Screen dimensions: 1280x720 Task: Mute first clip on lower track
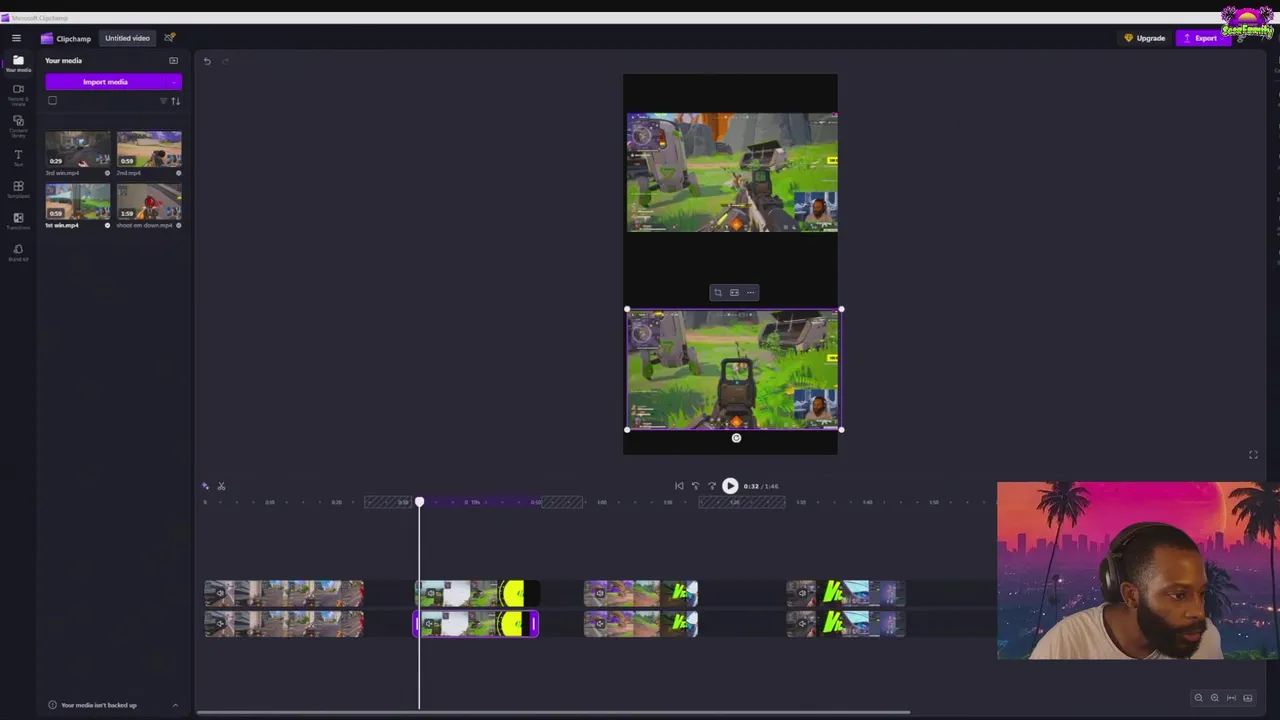[x=220, y=624]
